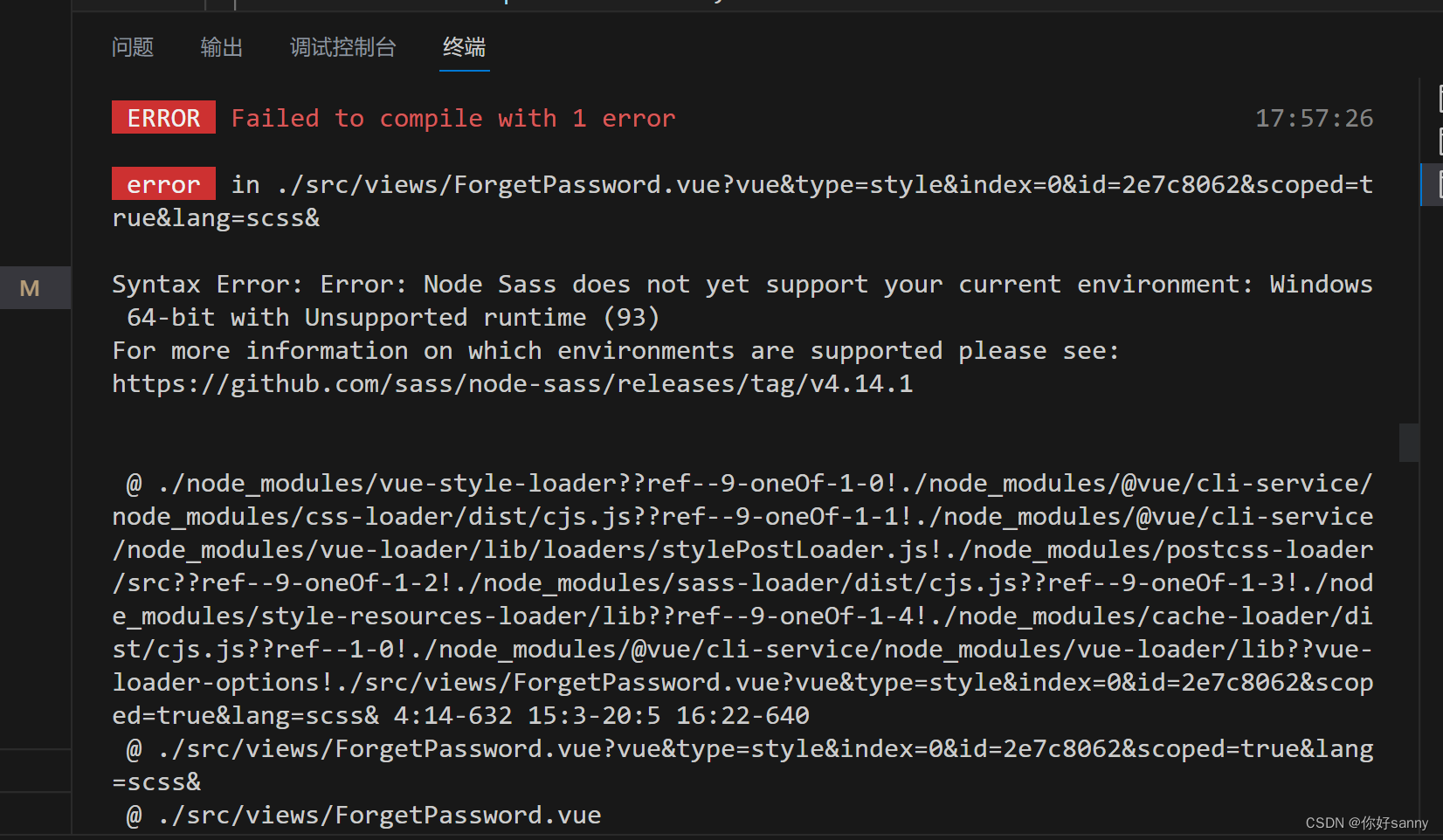Click the timestamp 17:57:26
The height and width of the screenshot is (840, 1443).
tap(1314, 117)
